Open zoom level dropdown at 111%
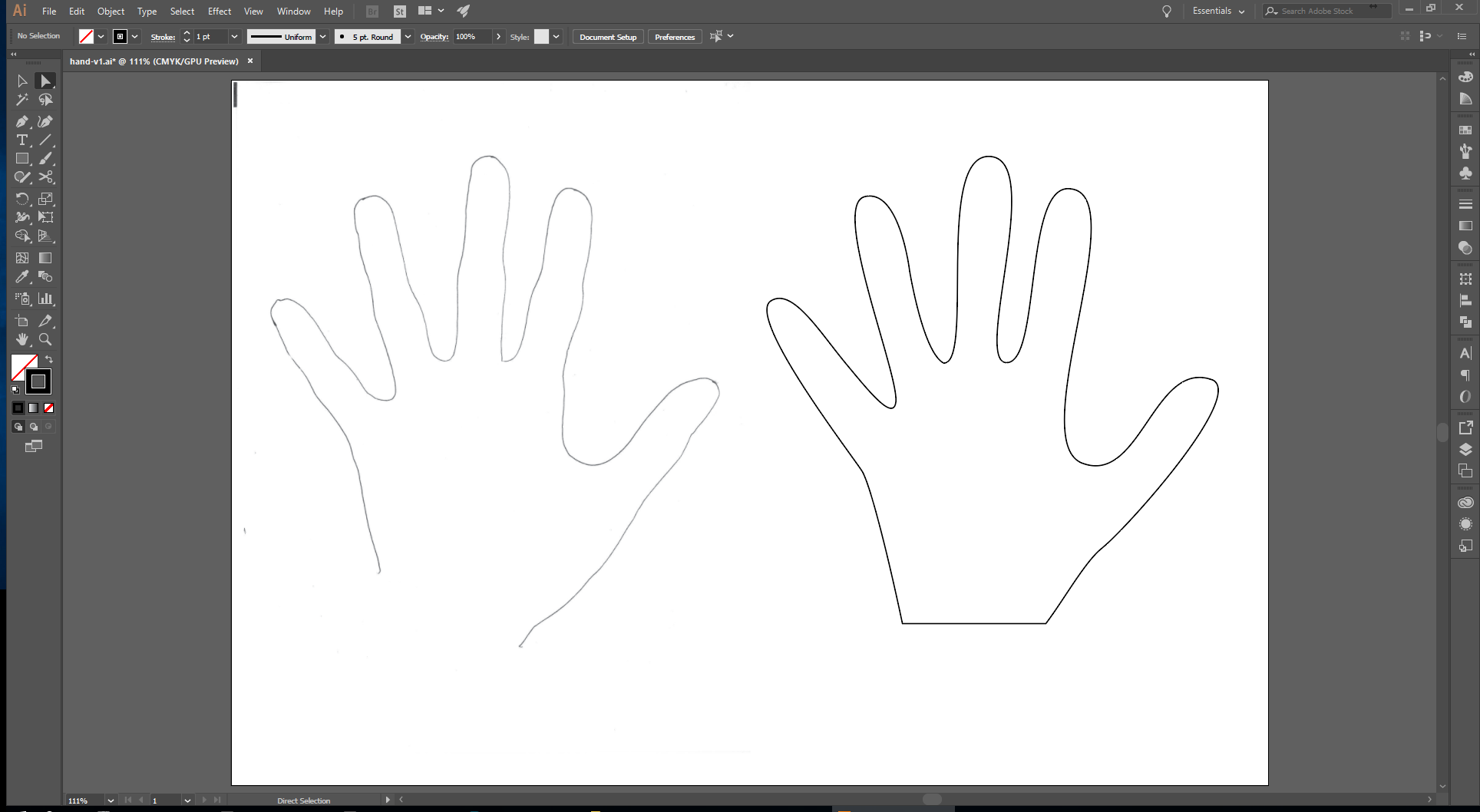Image resolution: width=1480 pixels, height=812 pixels. 111,800
